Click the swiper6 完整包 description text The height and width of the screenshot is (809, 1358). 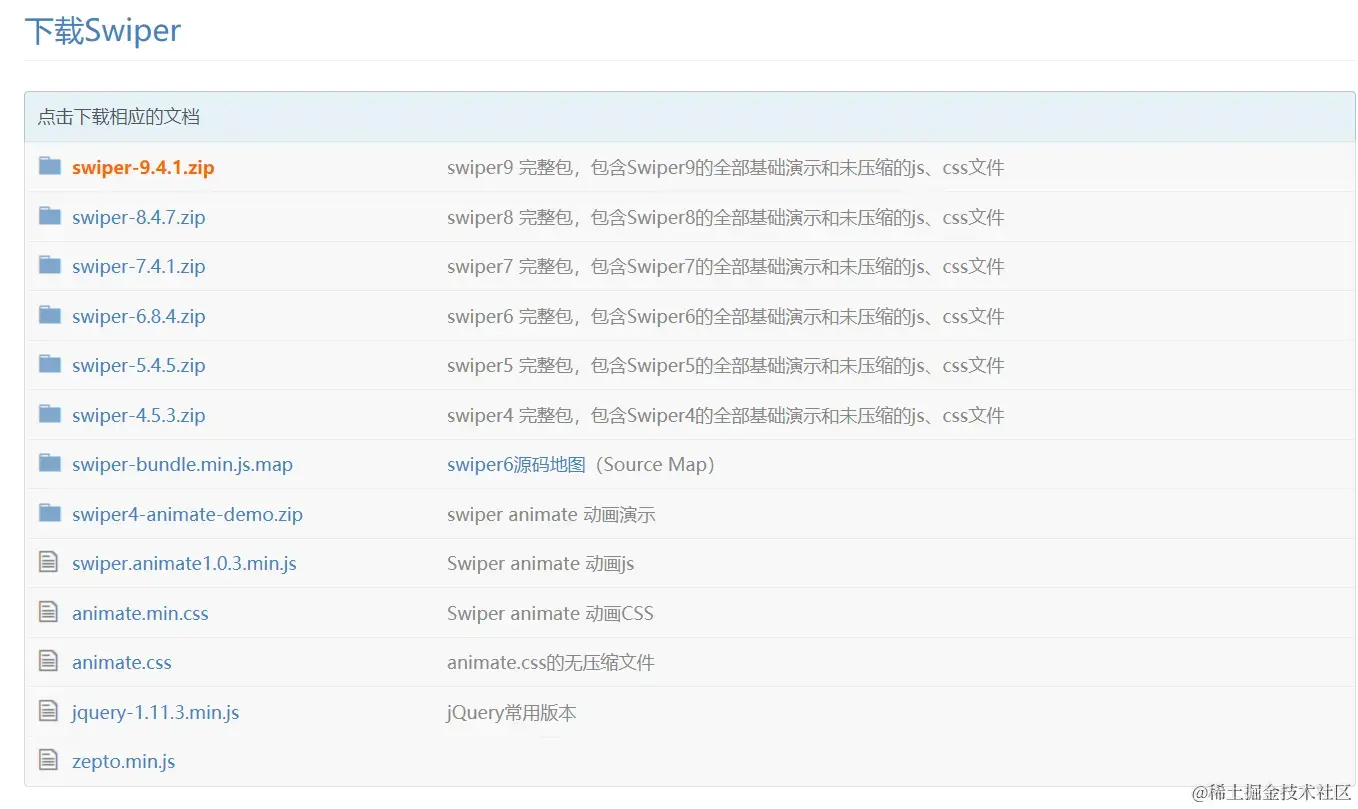(725, 316)
